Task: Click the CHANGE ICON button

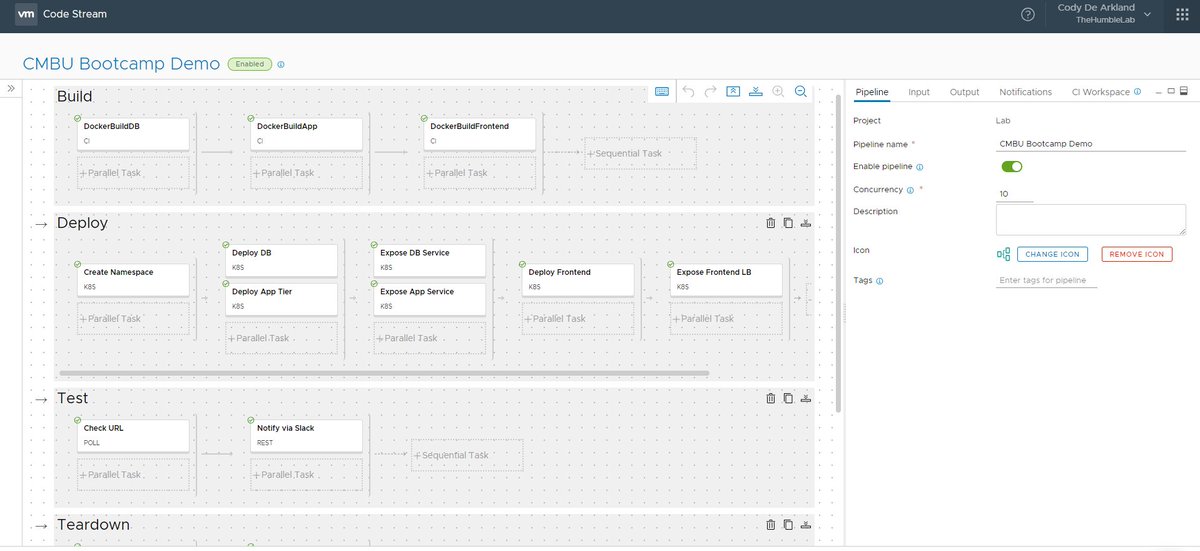Action: click(1052, 254)
